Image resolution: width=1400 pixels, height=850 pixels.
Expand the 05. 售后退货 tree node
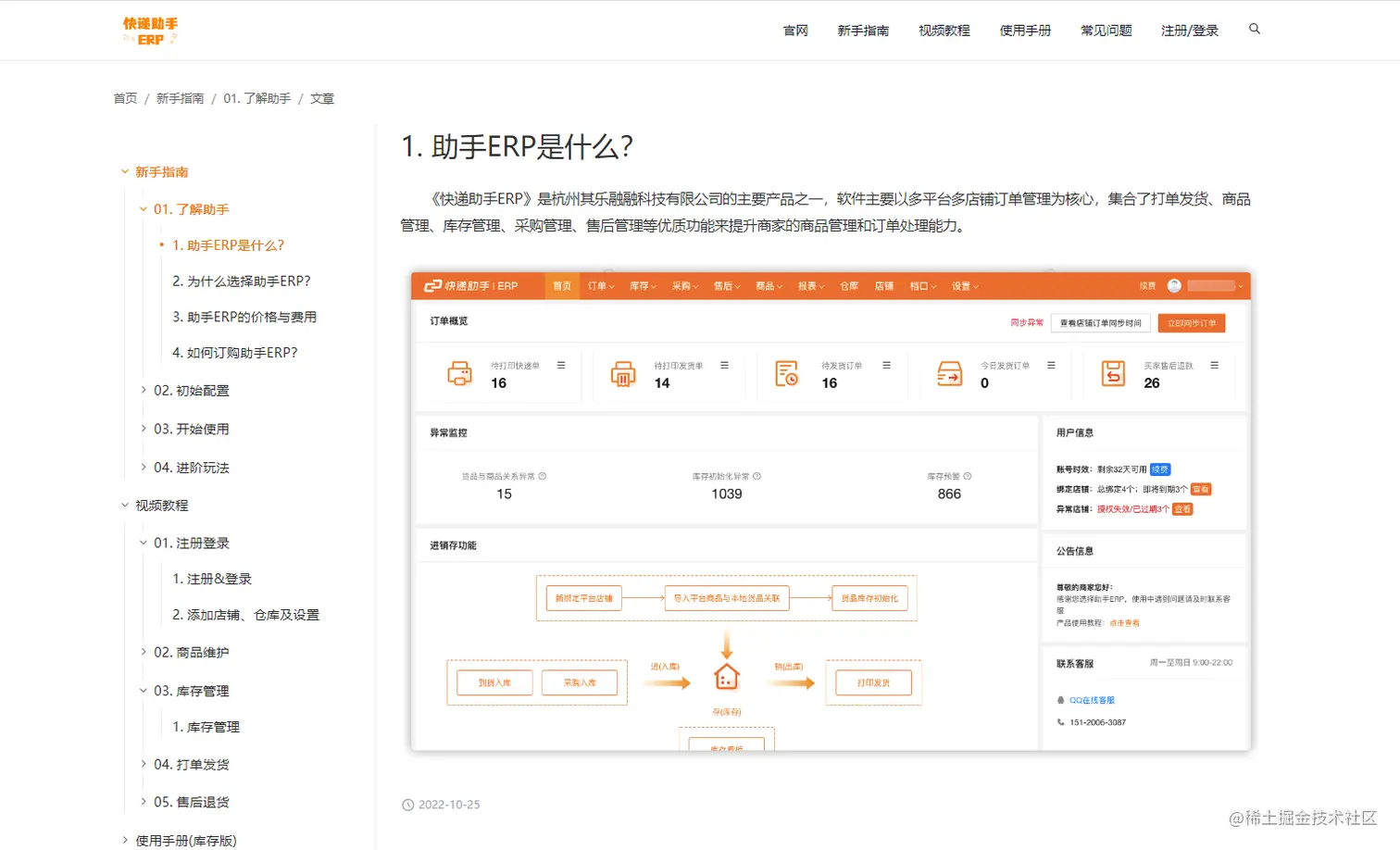[144, 802]
